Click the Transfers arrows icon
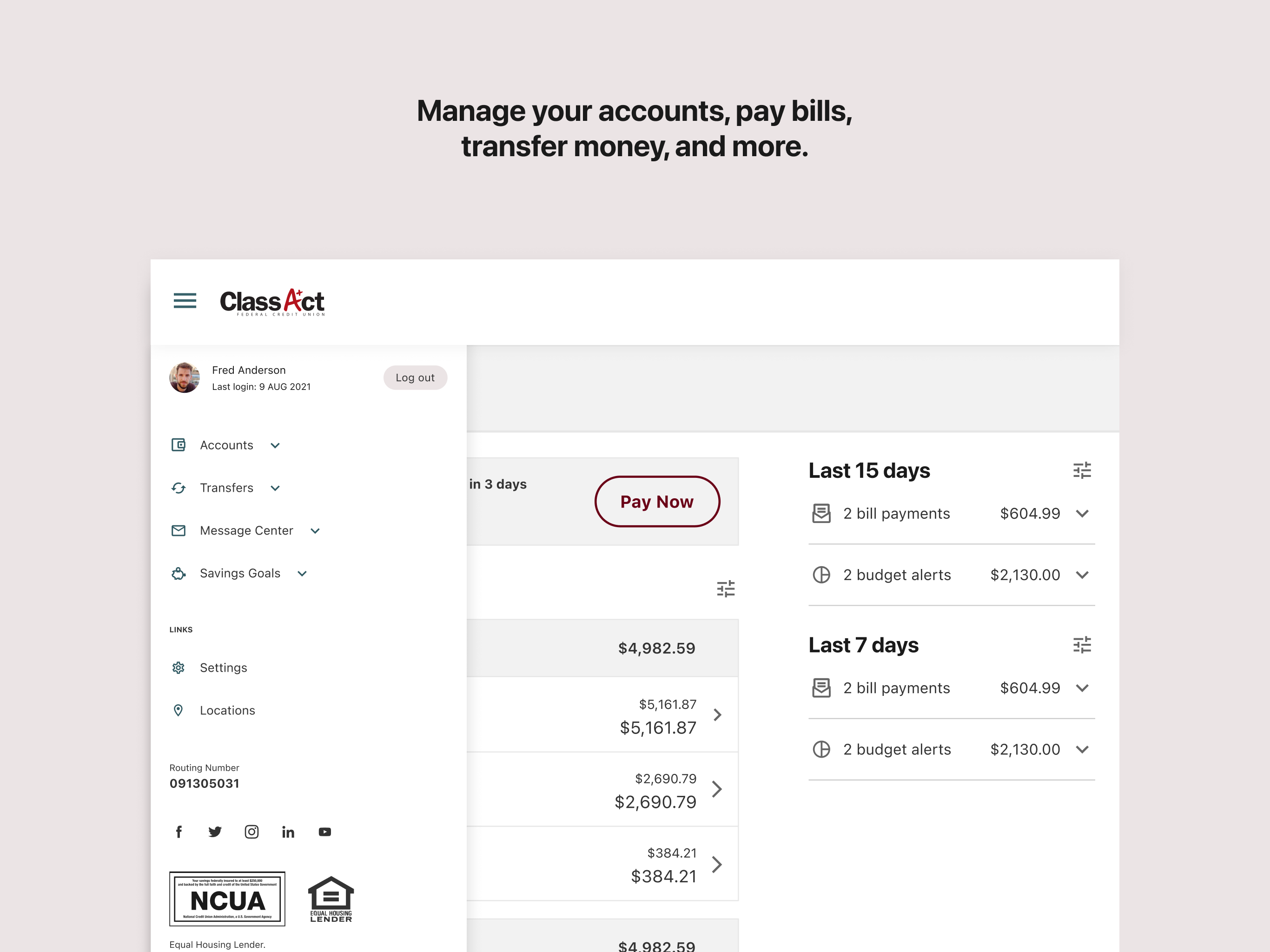 (x=179, y=488)
